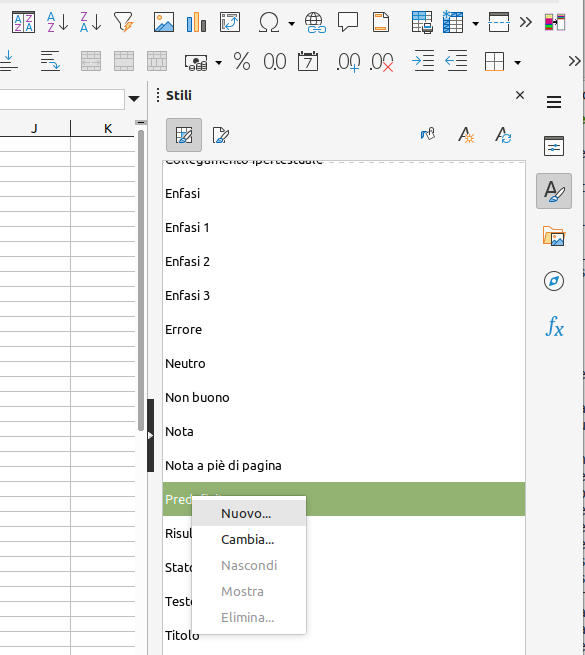Open Styles sidebar deck

[x=554, y=191]
